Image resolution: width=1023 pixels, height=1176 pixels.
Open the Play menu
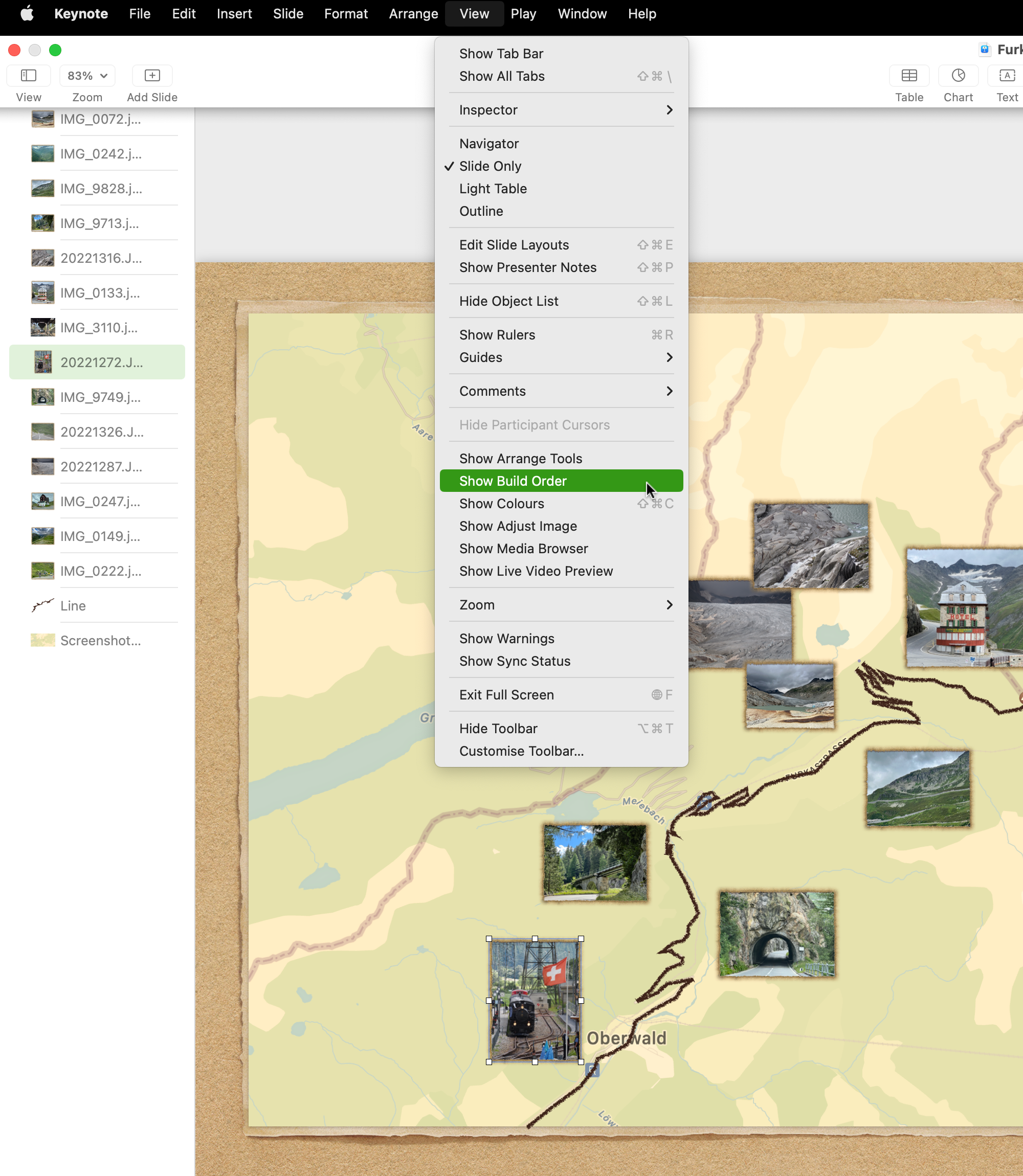[523, 14]
